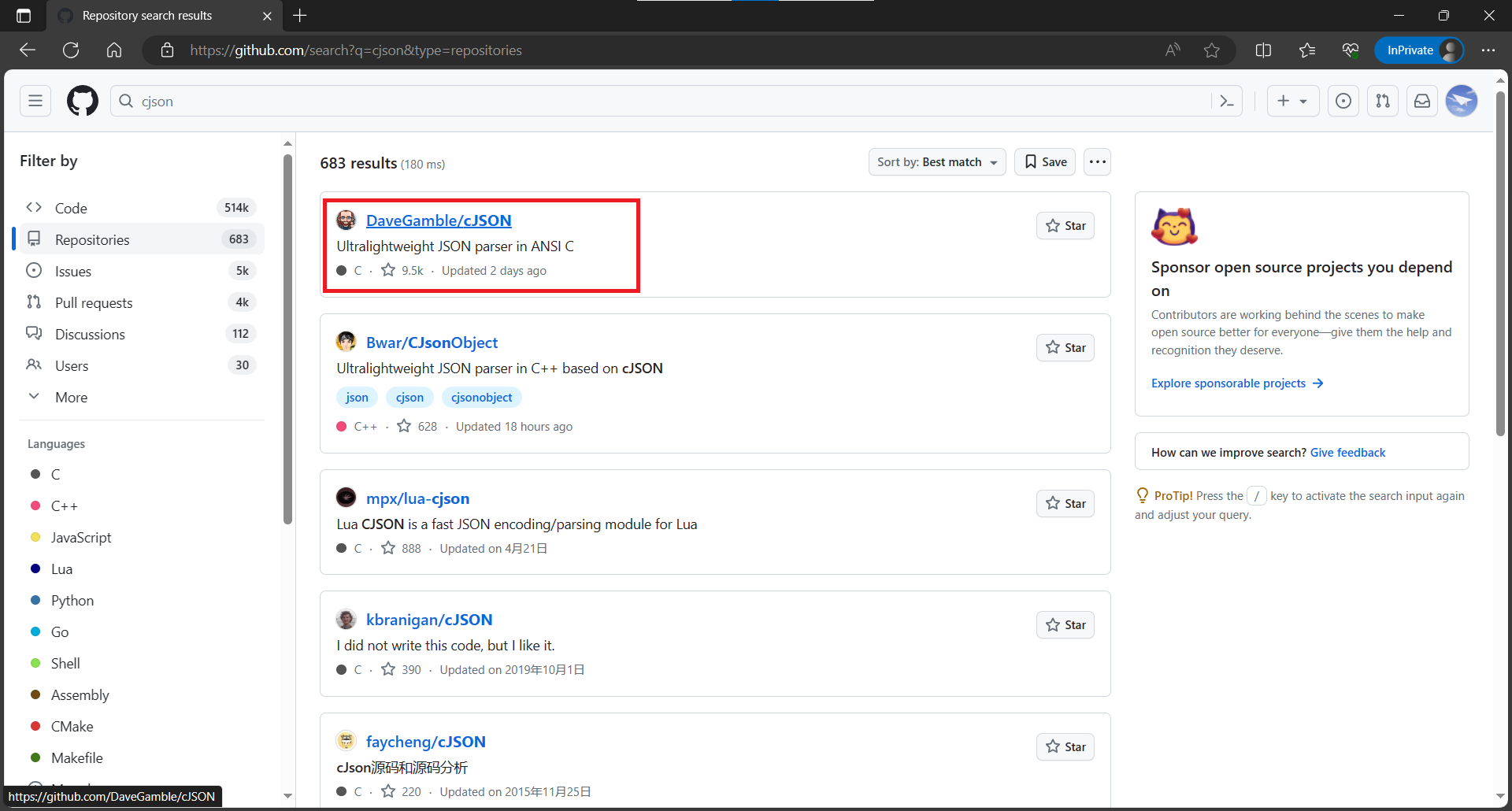
Task: Click Explore sponsorable projects link
Action: pyautogui.click(x=1237, y=383)
